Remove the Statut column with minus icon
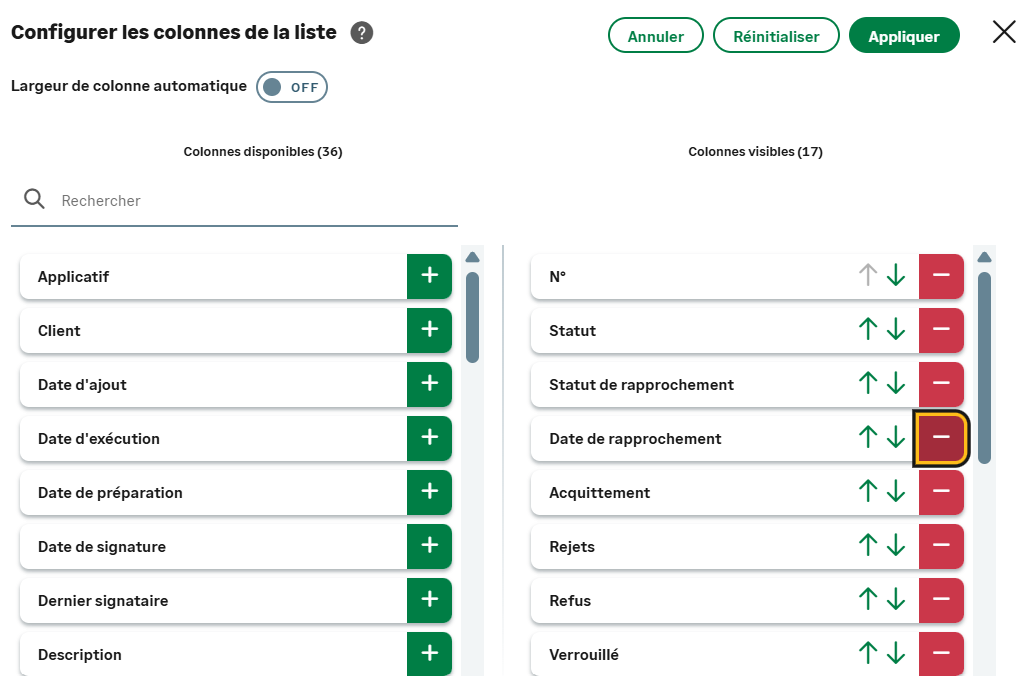 tap(941, 330)
